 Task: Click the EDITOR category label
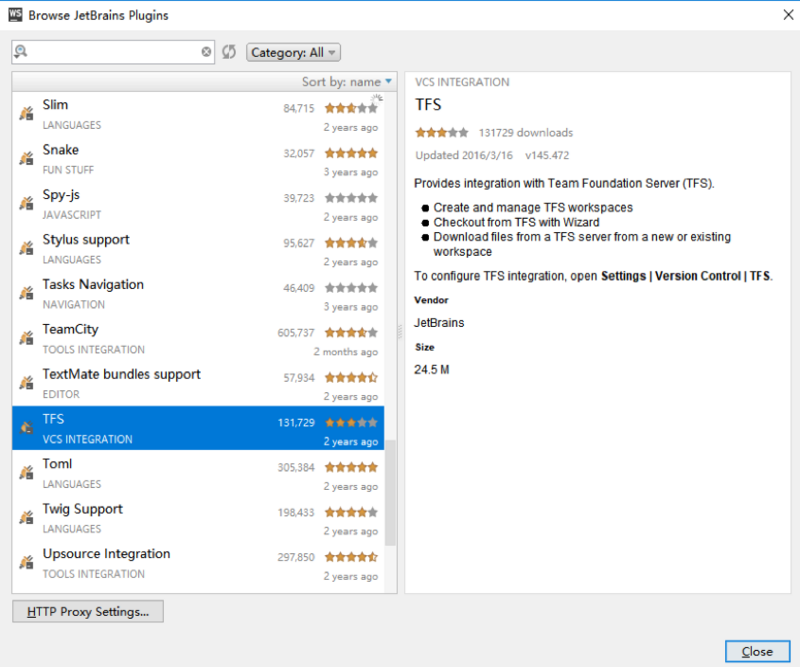[x=61, y=394]
